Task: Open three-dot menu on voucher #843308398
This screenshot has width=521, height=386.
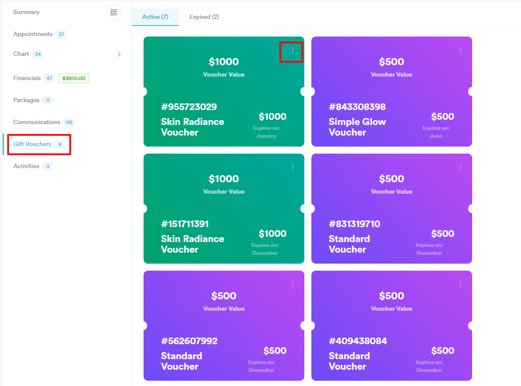Action: [x=460, y=50]
